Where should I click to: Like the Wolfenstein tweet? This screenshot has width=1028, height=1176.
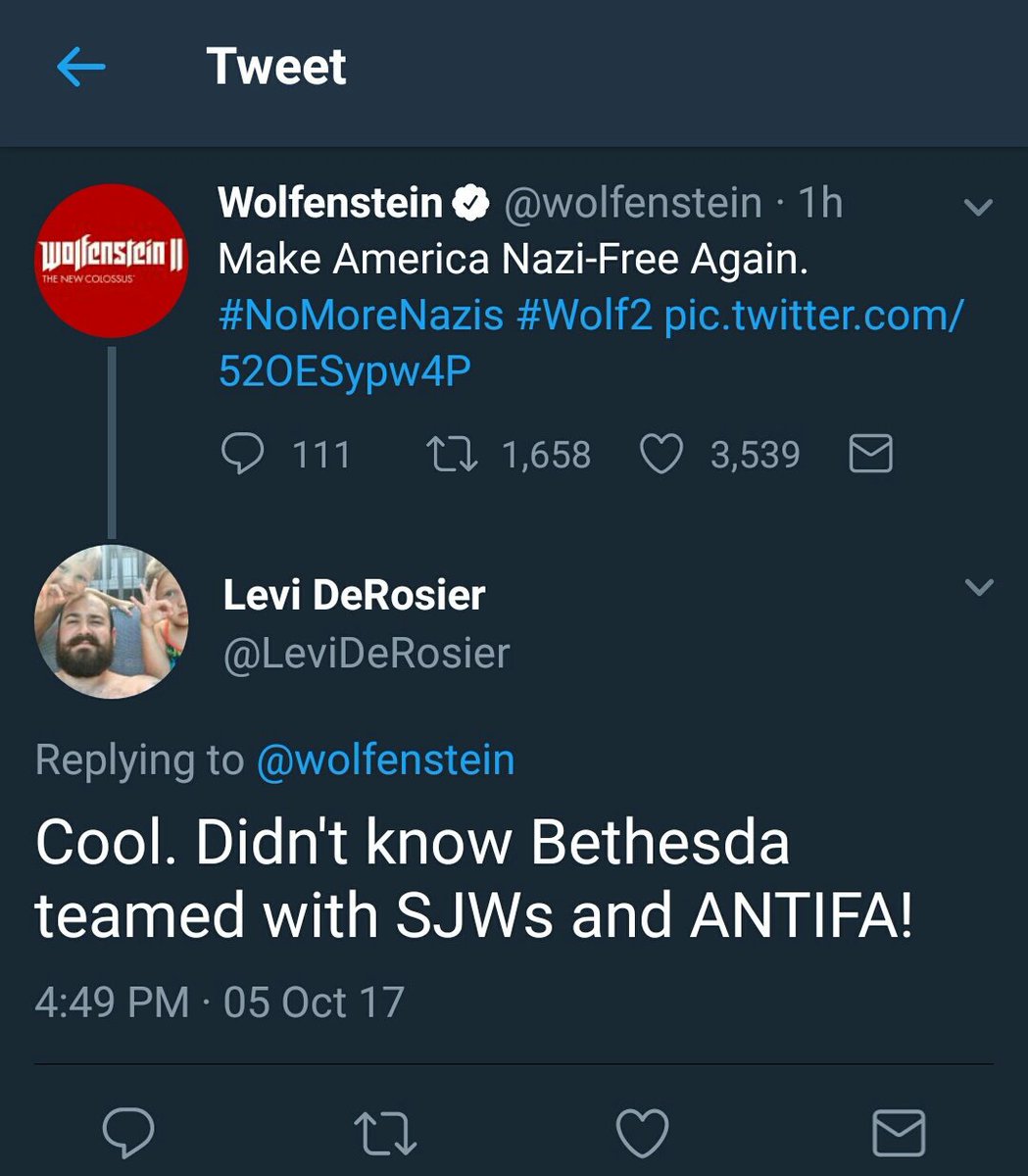[661, 455]
